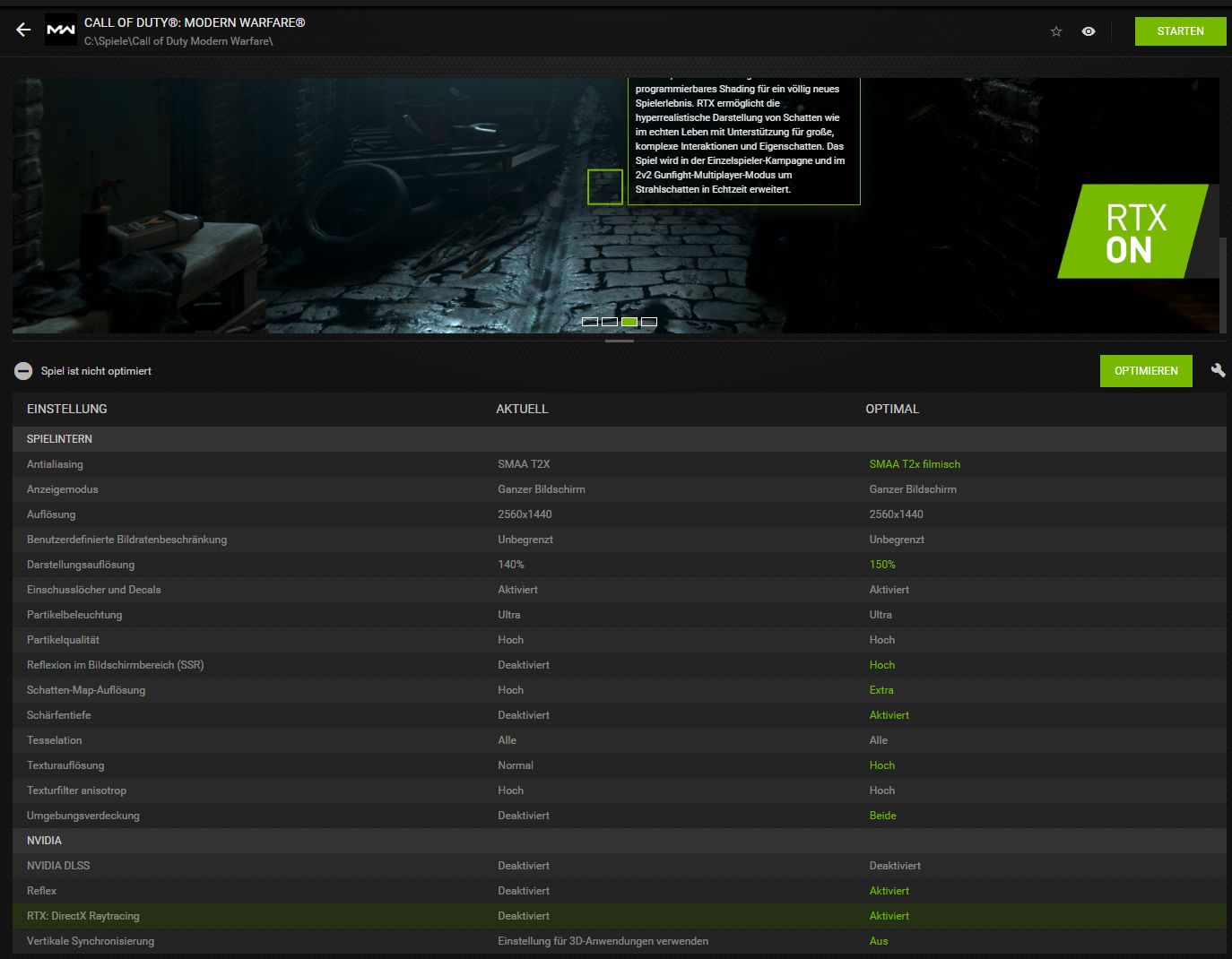Click 'Spiel ist nicht optimiert' status text
The width and height of the screenshot is (1232, 959).
coord(96,371)
